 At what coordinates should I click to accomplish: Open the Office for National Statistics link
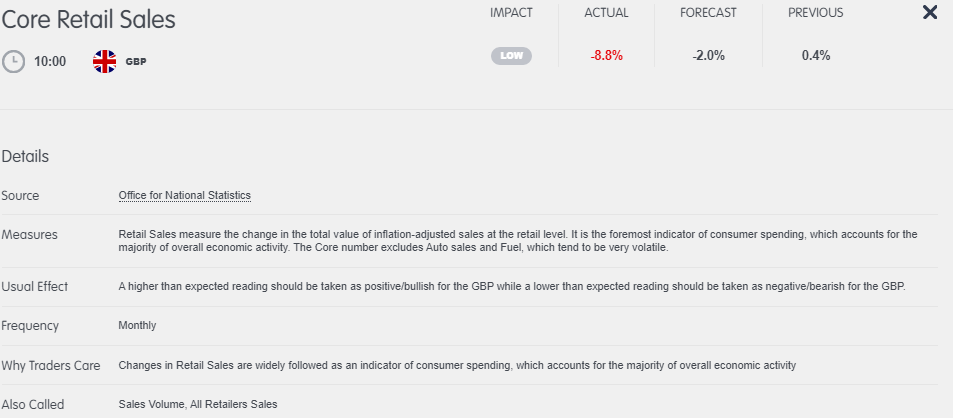point(185,196)
